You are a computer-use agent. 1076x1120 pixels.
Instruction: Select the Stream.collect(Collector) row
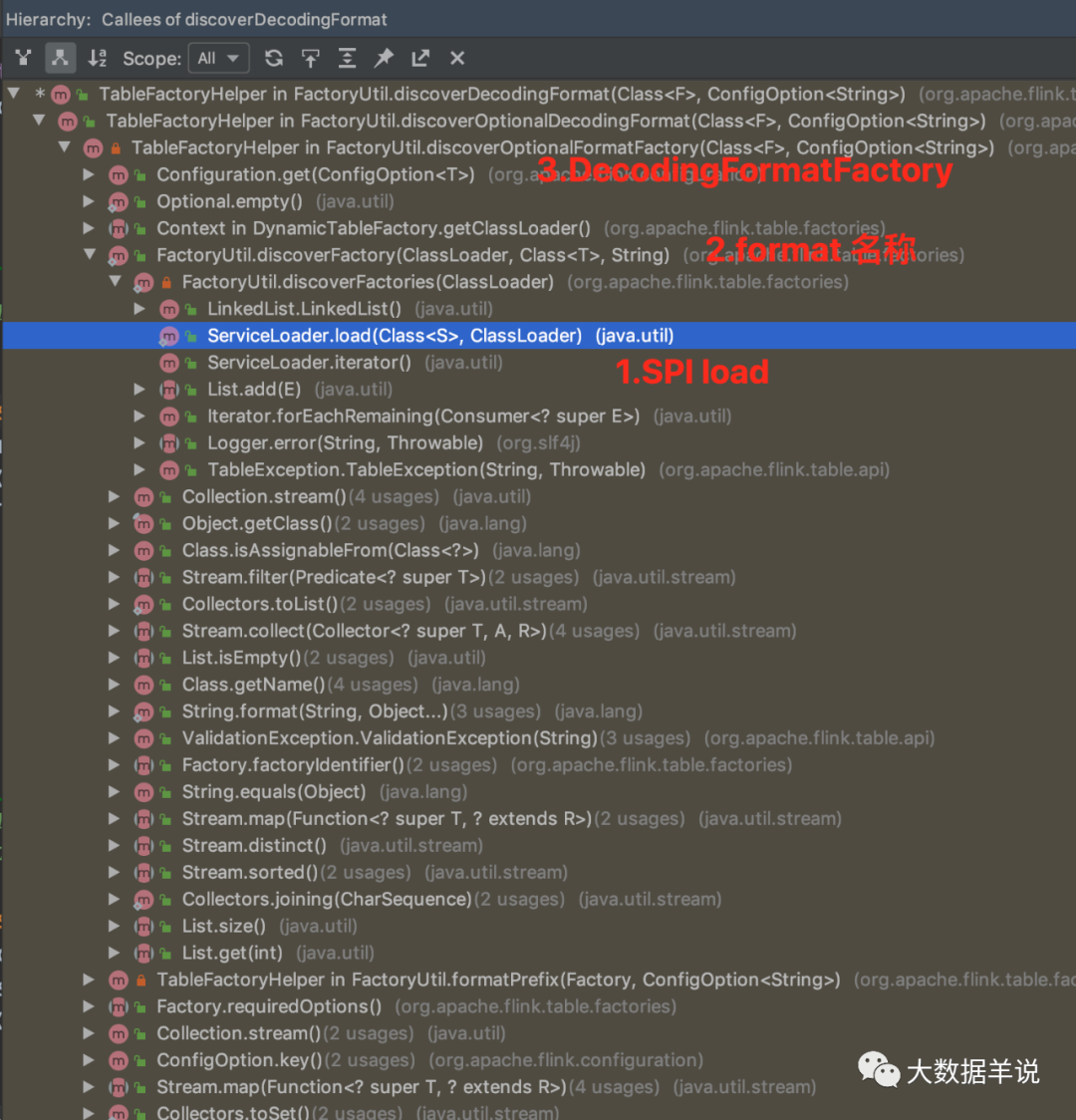[x=539, y=631]
